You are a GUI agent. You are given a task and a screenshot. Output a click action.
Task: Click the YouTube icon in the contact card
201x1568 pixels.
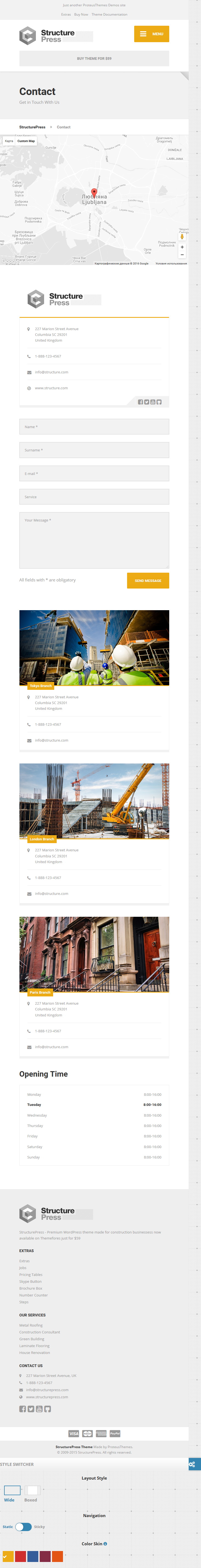(x=153, y=402)
